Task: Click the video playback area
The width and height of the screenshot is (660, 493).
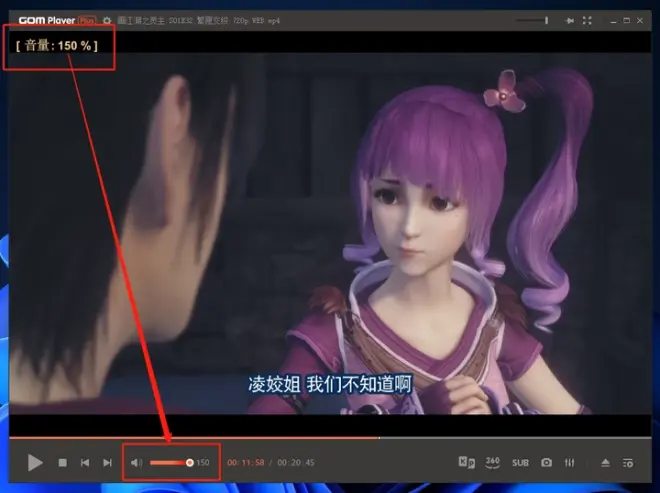Action: [330, 233]
